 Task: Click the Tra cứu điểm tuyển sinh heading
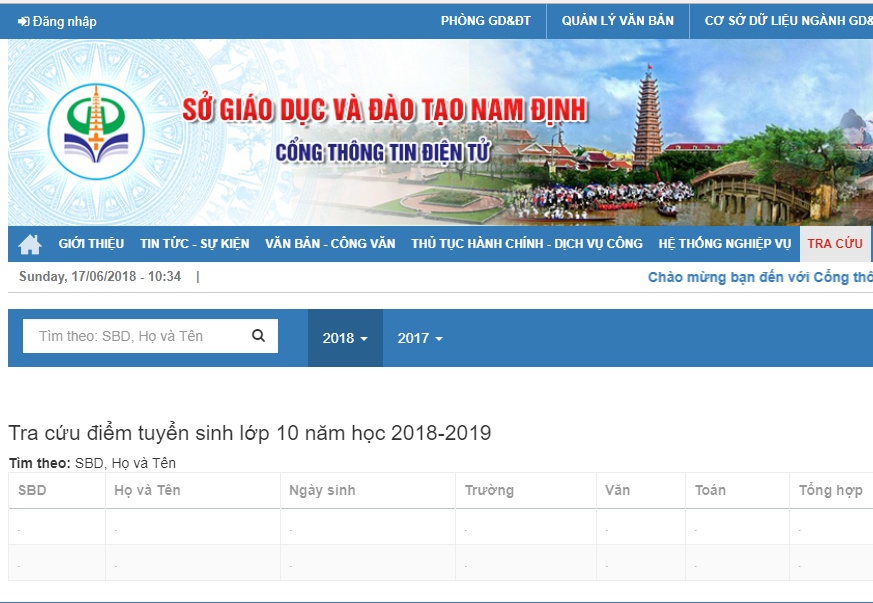pyautogui.click(x=250, y=433)
